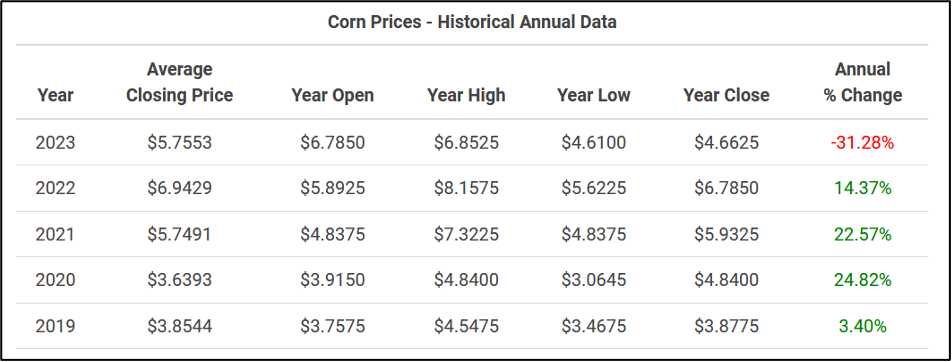The image size is (952, 362).
Task: Select the green 24.82% change value
Action: click(x=863, y=280)
